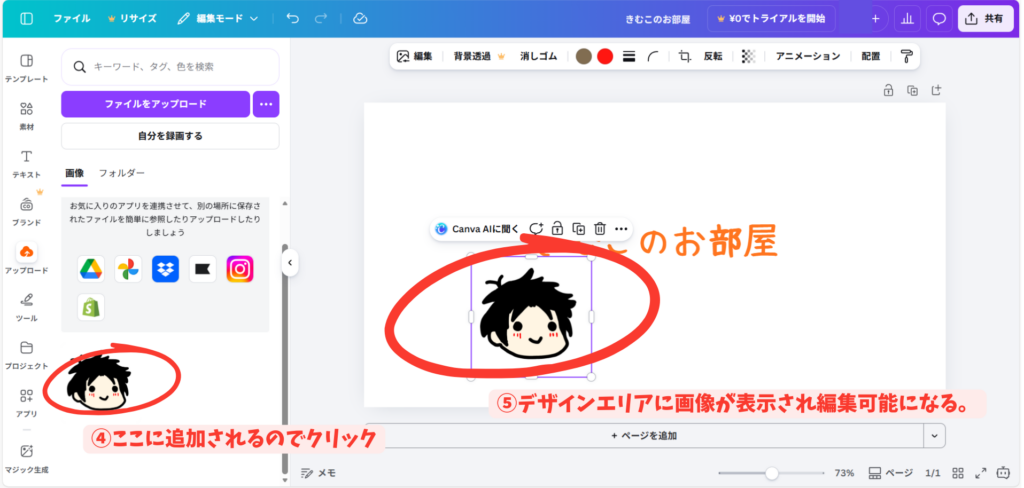The image size is (1024, 488).
Task: Open the プロジェクト projects panel
Action: click(x=26, y=355)
